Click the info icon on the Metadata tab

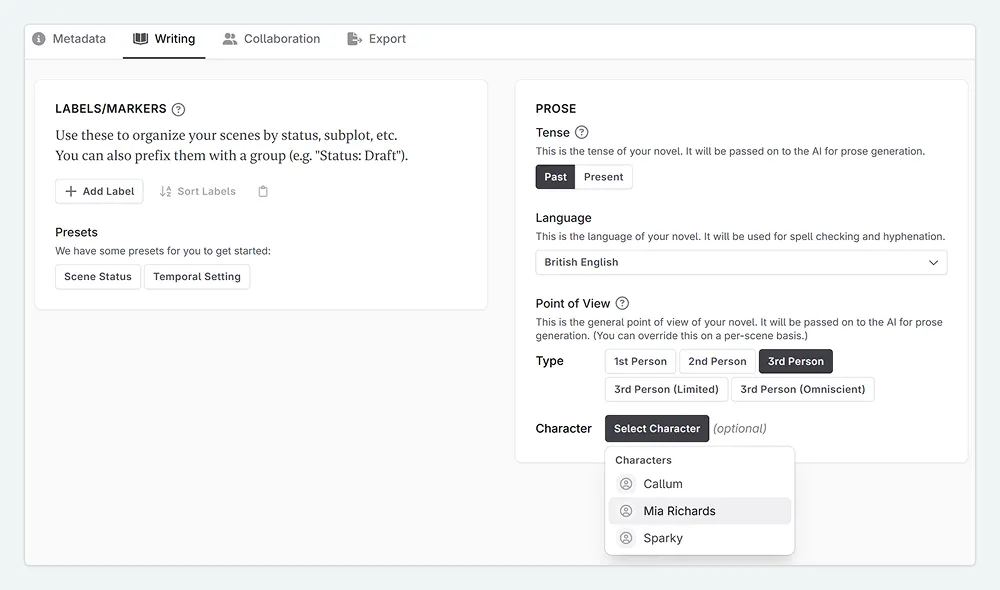coord(38,39)
